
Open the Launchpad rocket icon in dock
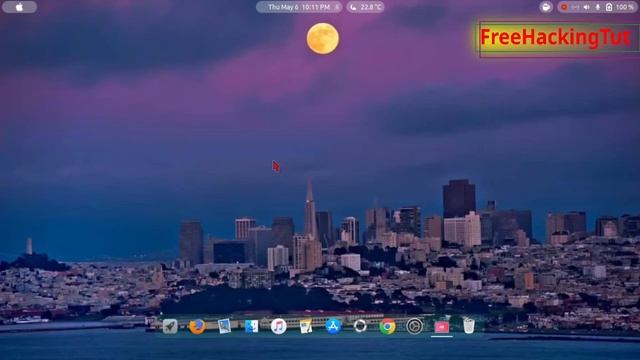click(x=170, y=326)
